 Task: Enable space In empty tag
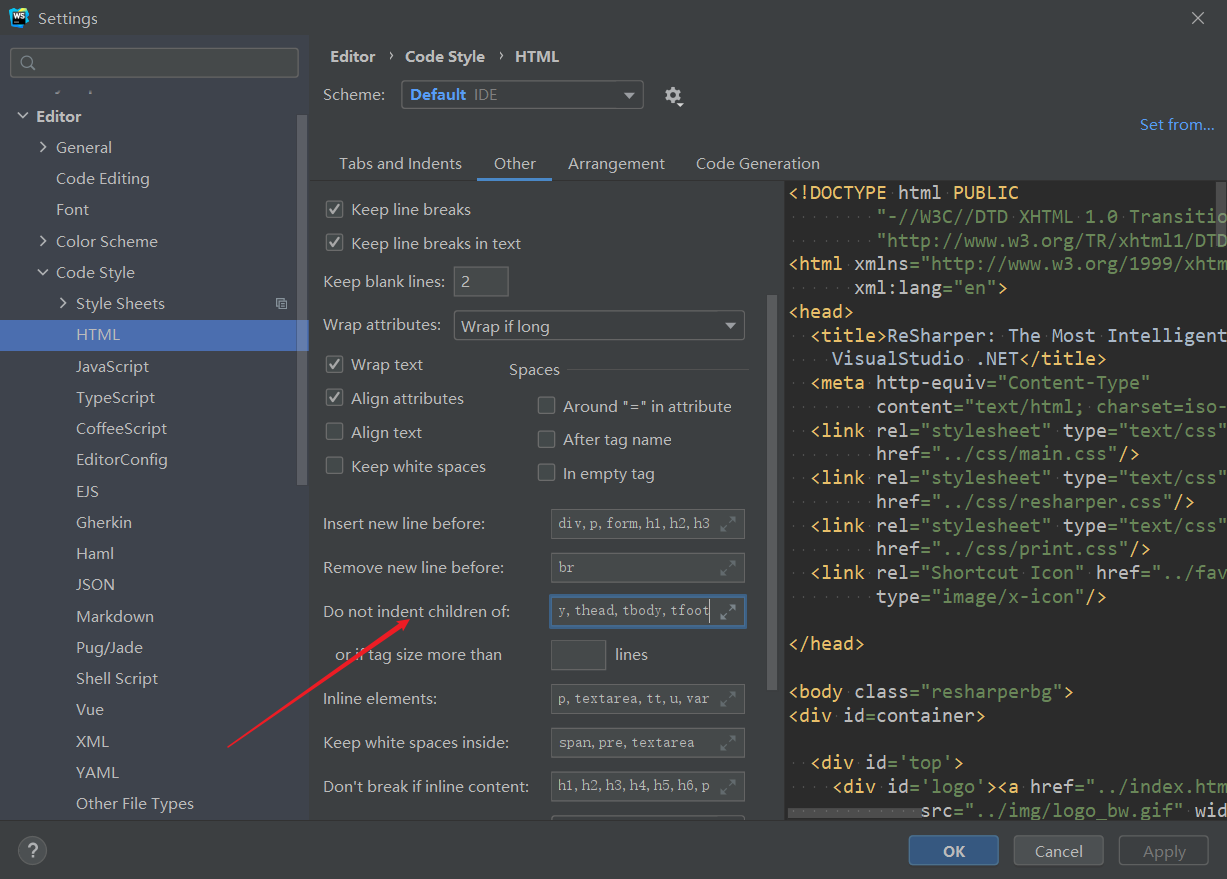[547, 473]
